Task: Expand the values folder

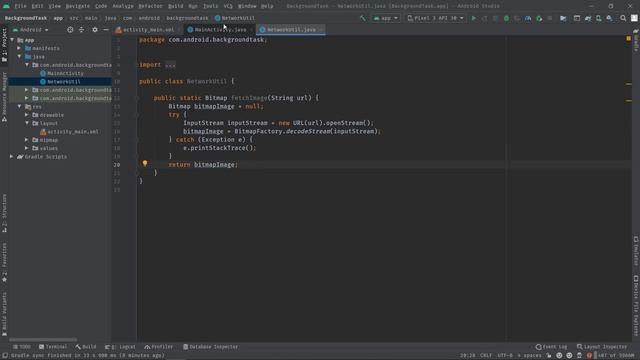Action: point(27,148)
